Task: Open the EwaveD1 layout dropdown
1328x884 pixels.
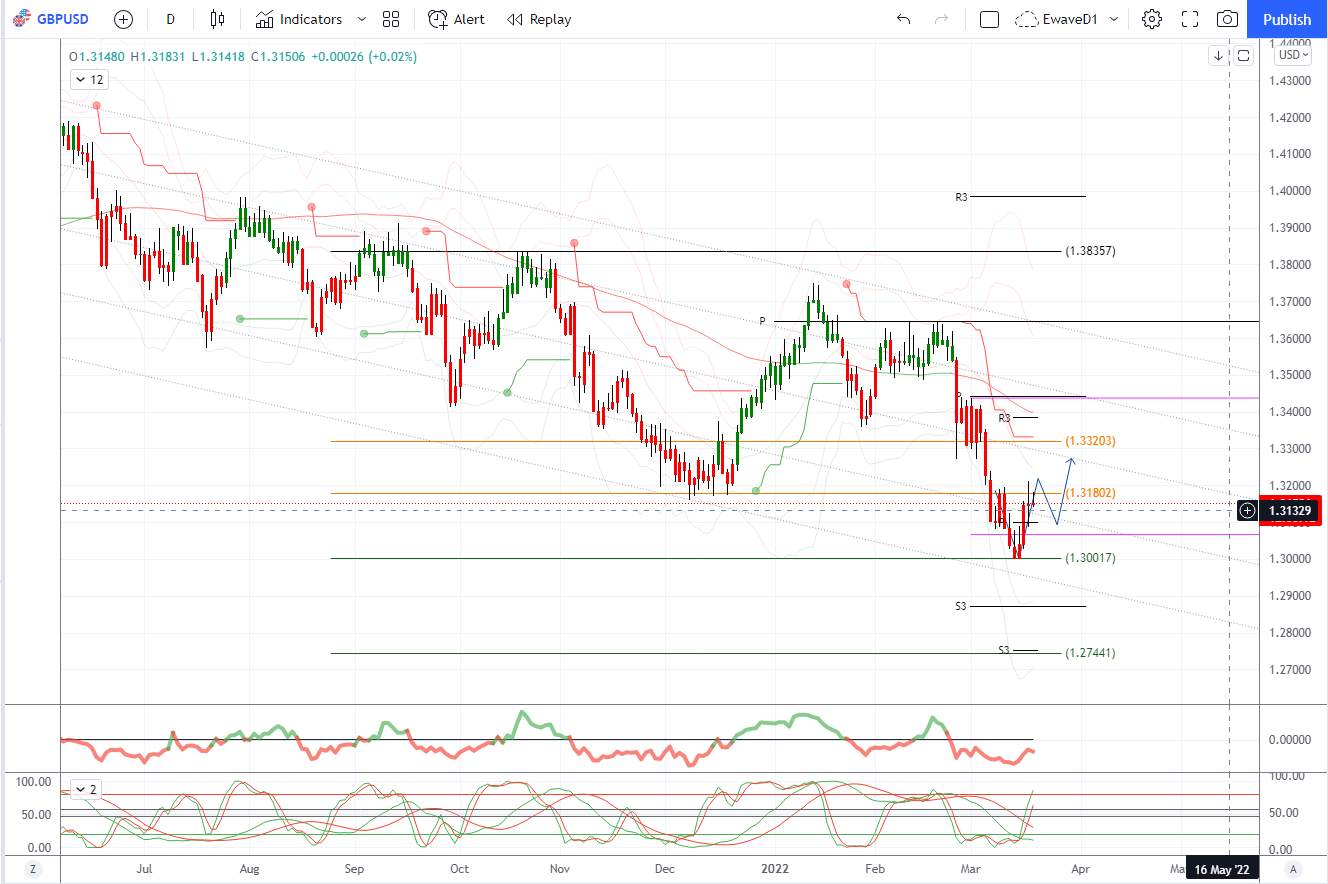Action: (1067, 19)
